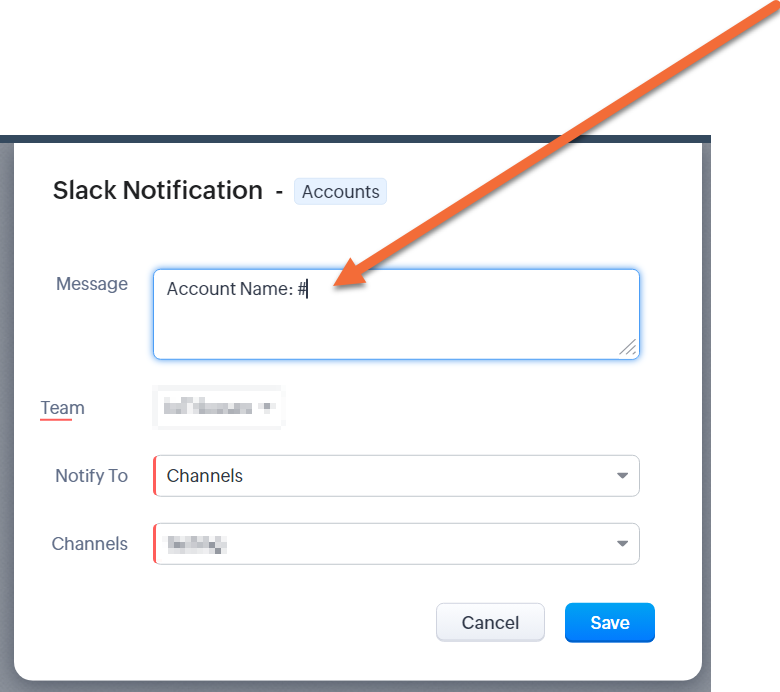Click the Notify To dropdown arrow icon
This screenshot has height=692, width=780.
click(622, 476)
